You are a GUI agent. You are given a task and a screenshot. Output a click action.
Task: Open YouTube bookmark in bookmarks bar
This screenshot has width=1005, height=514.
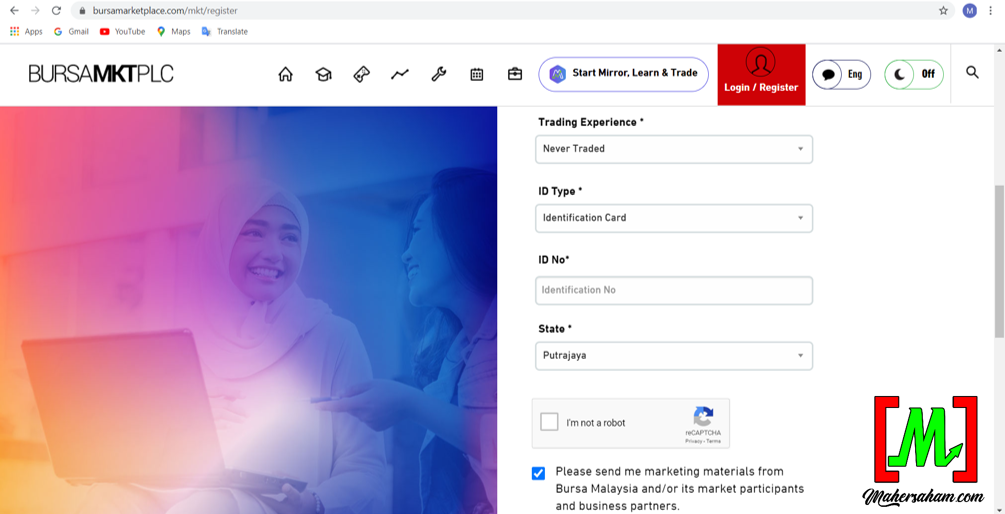pos(122,32)
